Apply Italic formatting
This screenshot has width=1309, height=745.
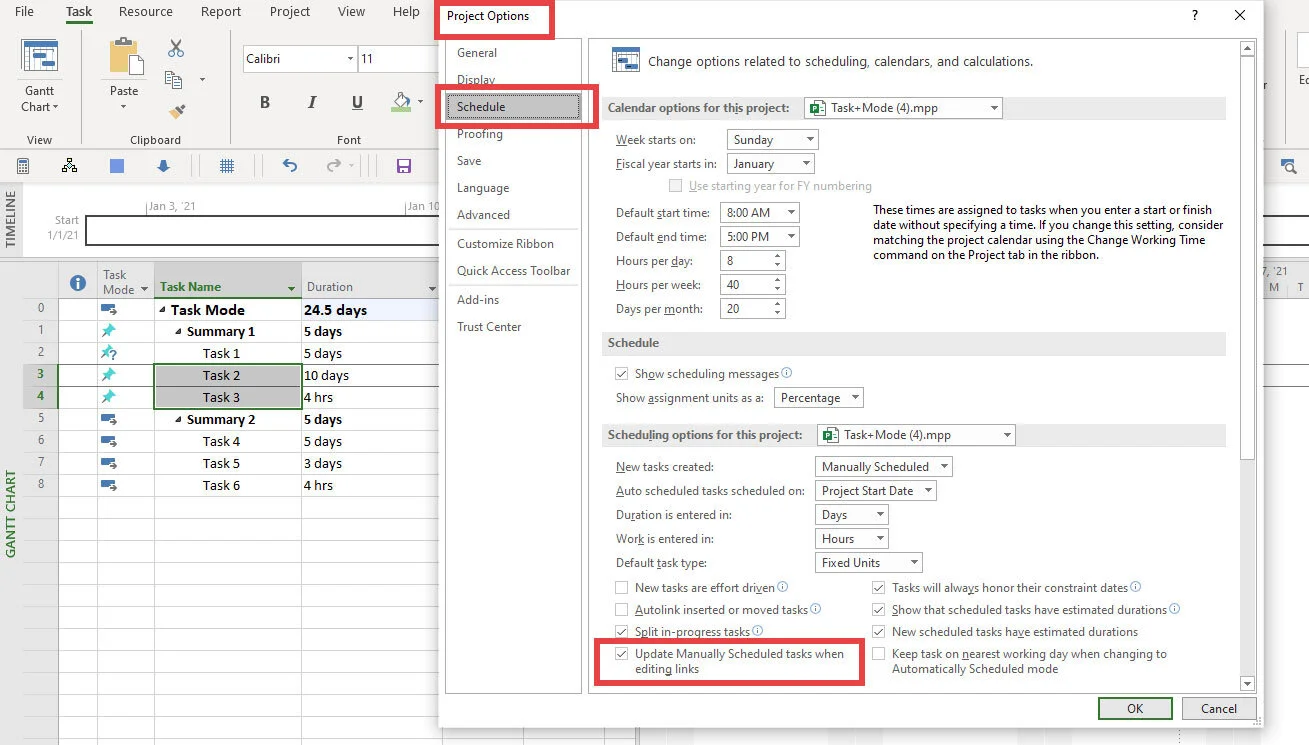point(312,102)
